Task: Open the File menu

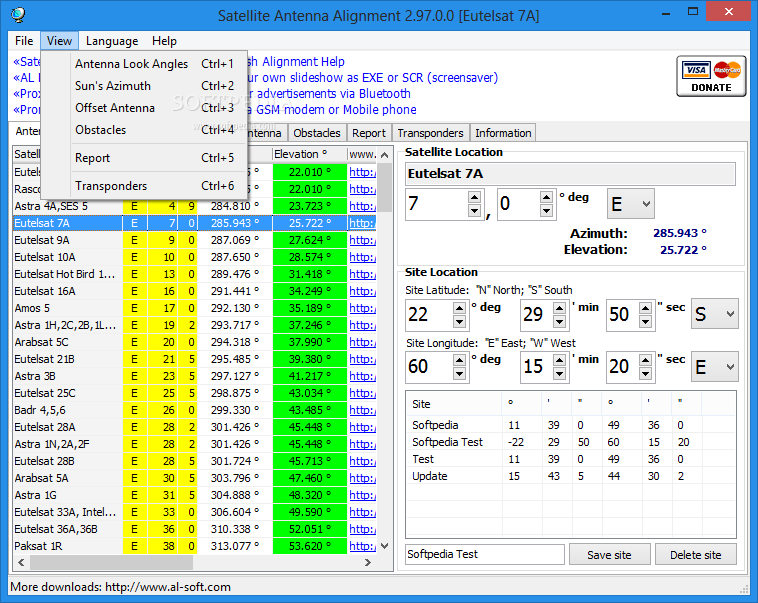Action: [x=24, y=41]
